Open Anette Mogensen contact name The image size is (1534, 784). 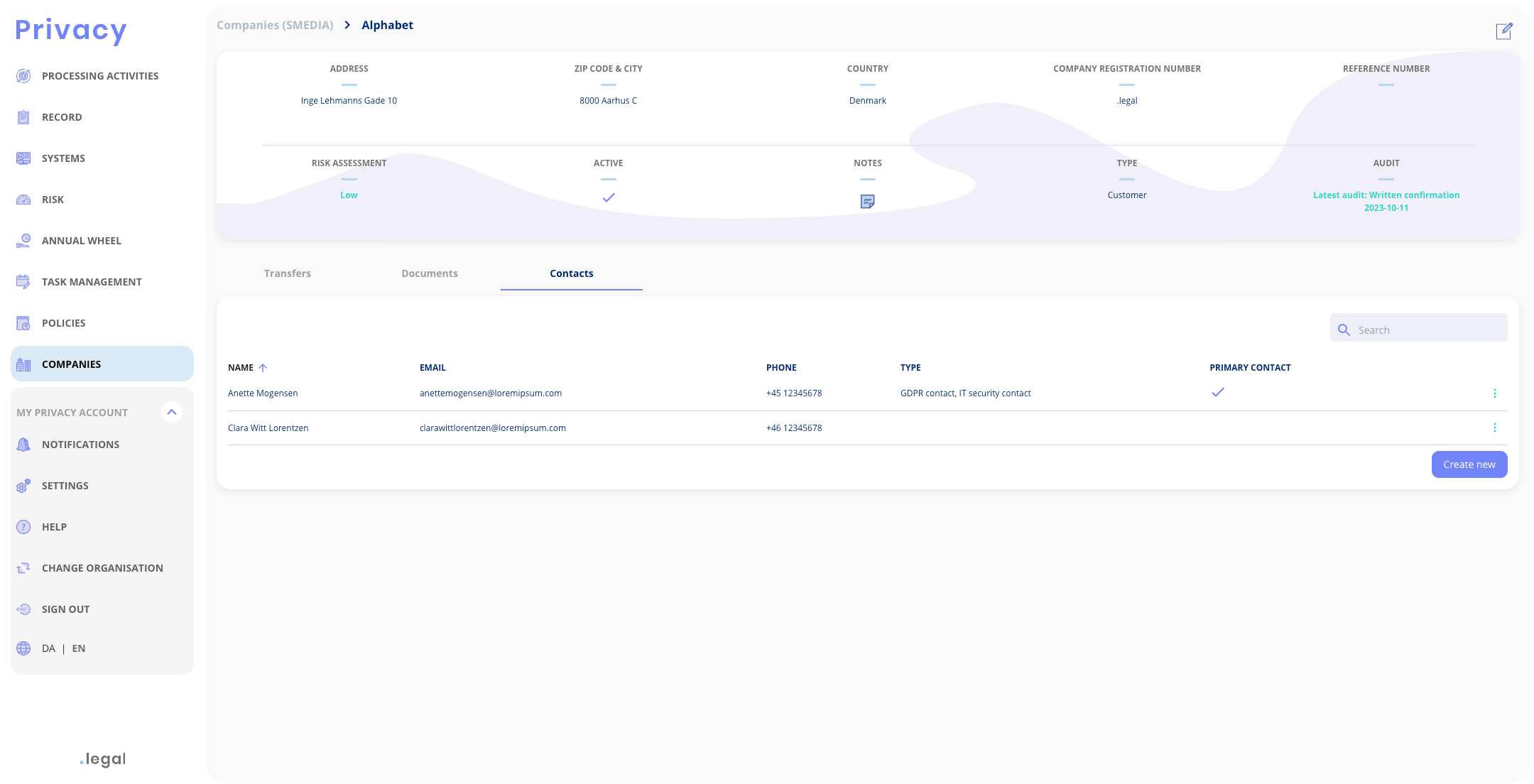pos(263,393)
